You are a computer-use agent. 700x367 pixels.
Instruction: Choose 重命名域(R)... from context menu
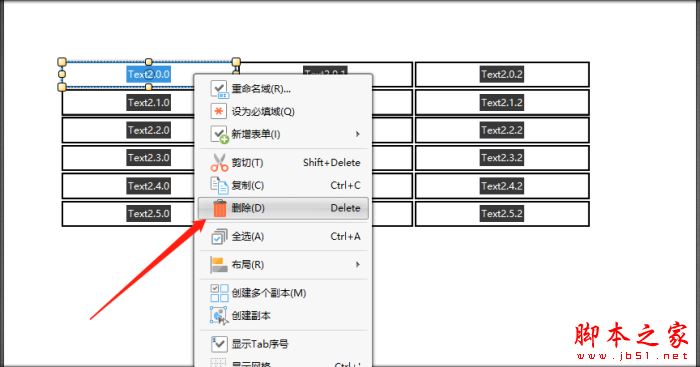tap(283, 89)
